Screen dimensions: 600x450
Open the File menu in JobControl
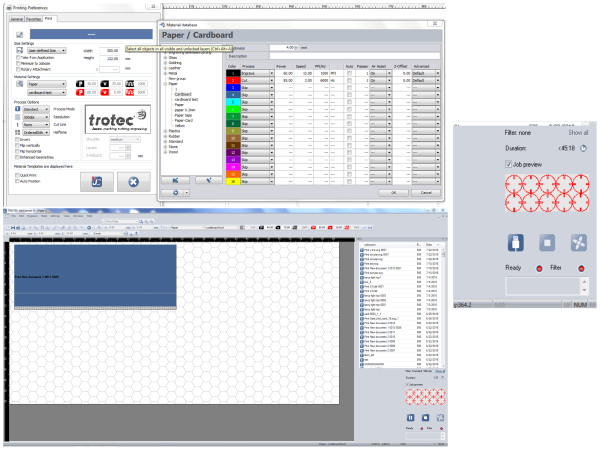[13, 216]
